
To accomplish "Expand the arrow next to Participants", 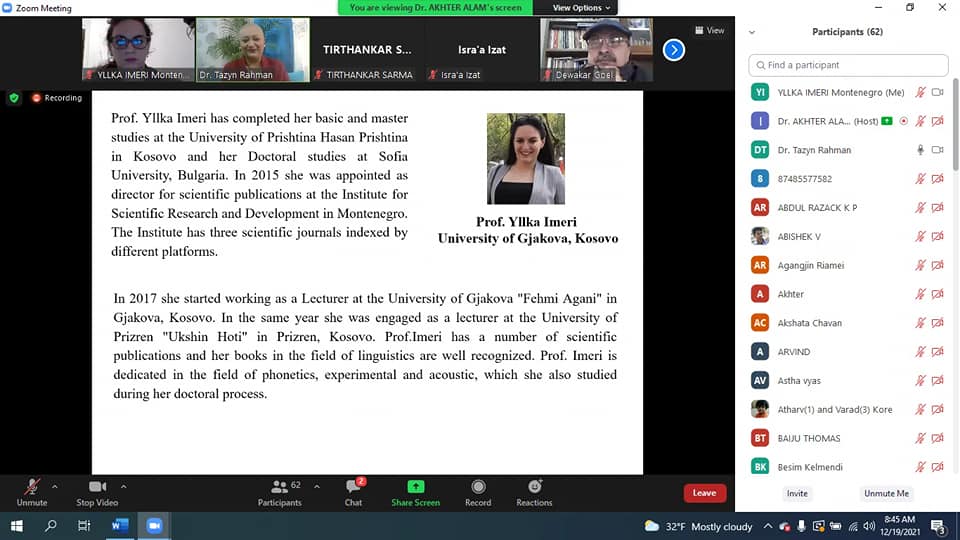I will tap(317, 487).
